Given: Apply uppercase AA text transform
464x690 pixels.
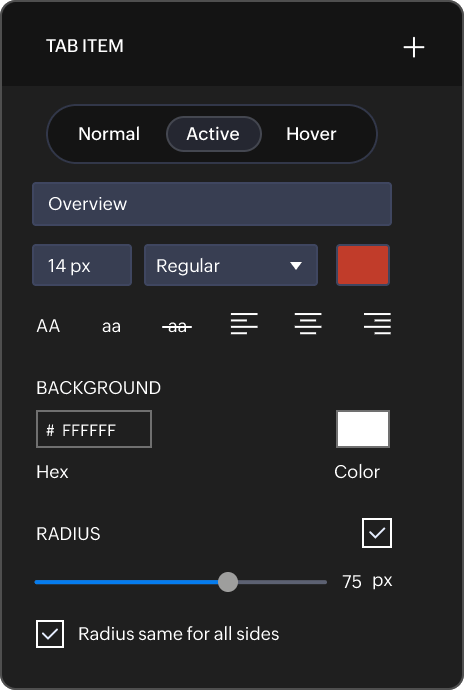Looking at the screenshot, I should point(48,326).
